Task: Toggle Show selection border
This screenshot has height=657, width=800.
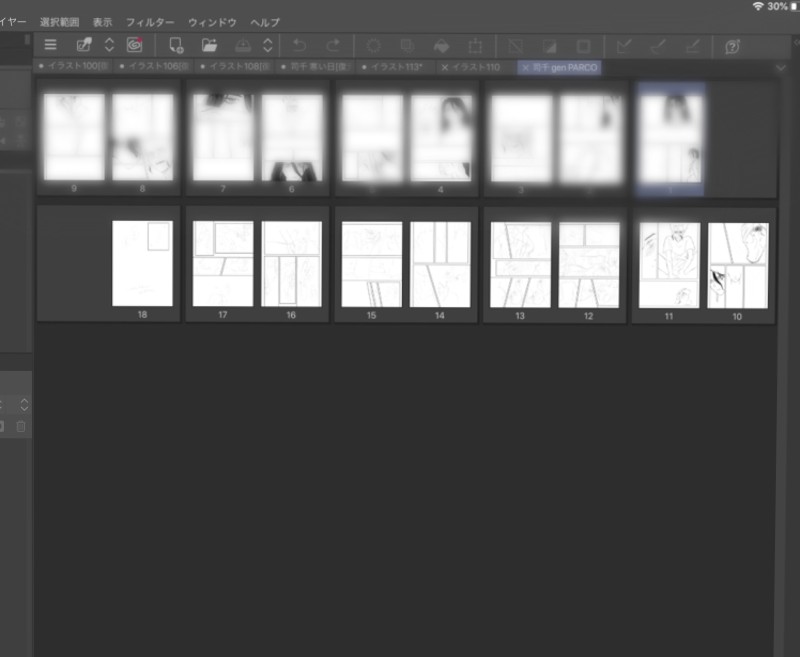Action: tap(583, 47)
